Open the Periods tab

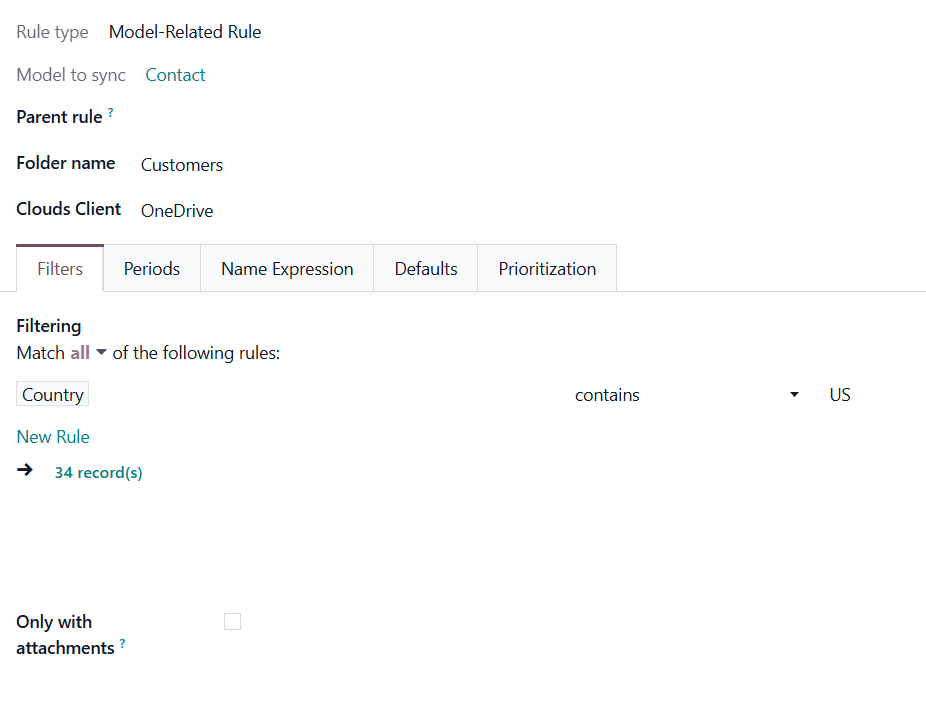[x=152, y=269]
